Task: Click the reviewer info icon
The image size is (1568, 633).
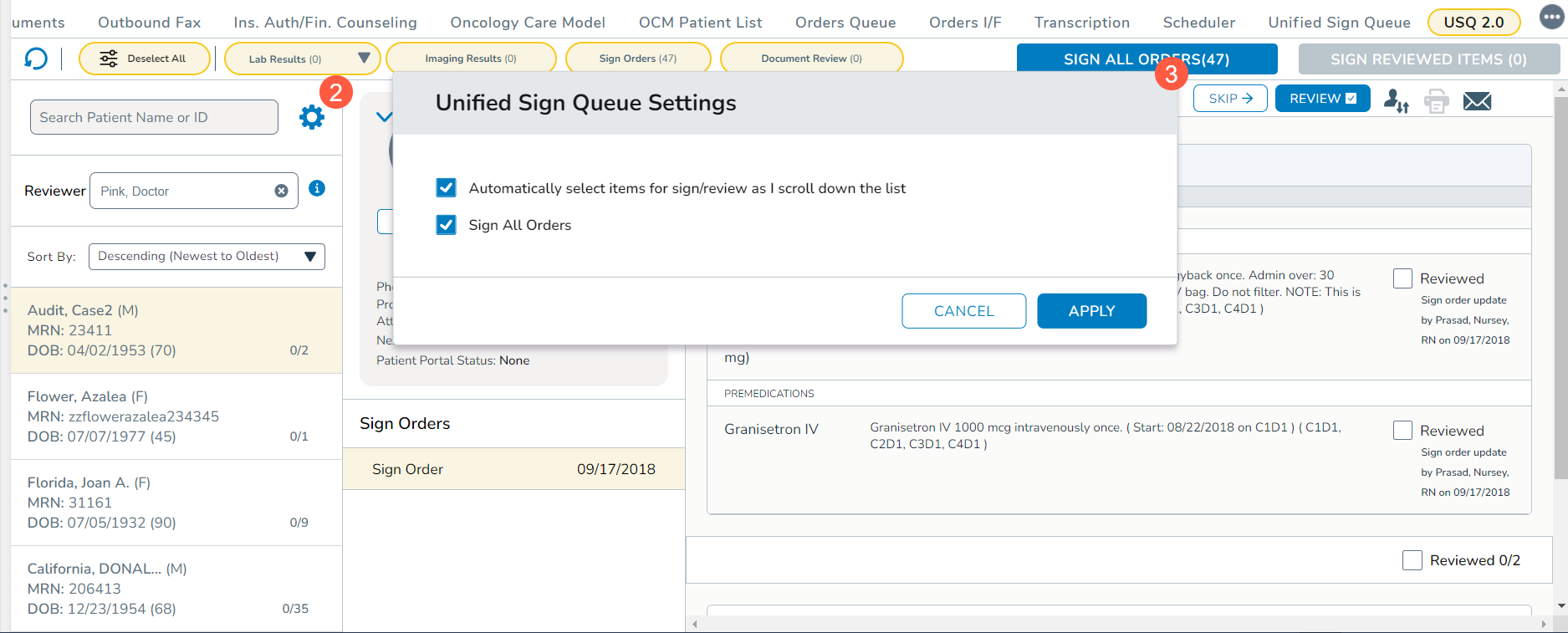Action: point(317,188)
